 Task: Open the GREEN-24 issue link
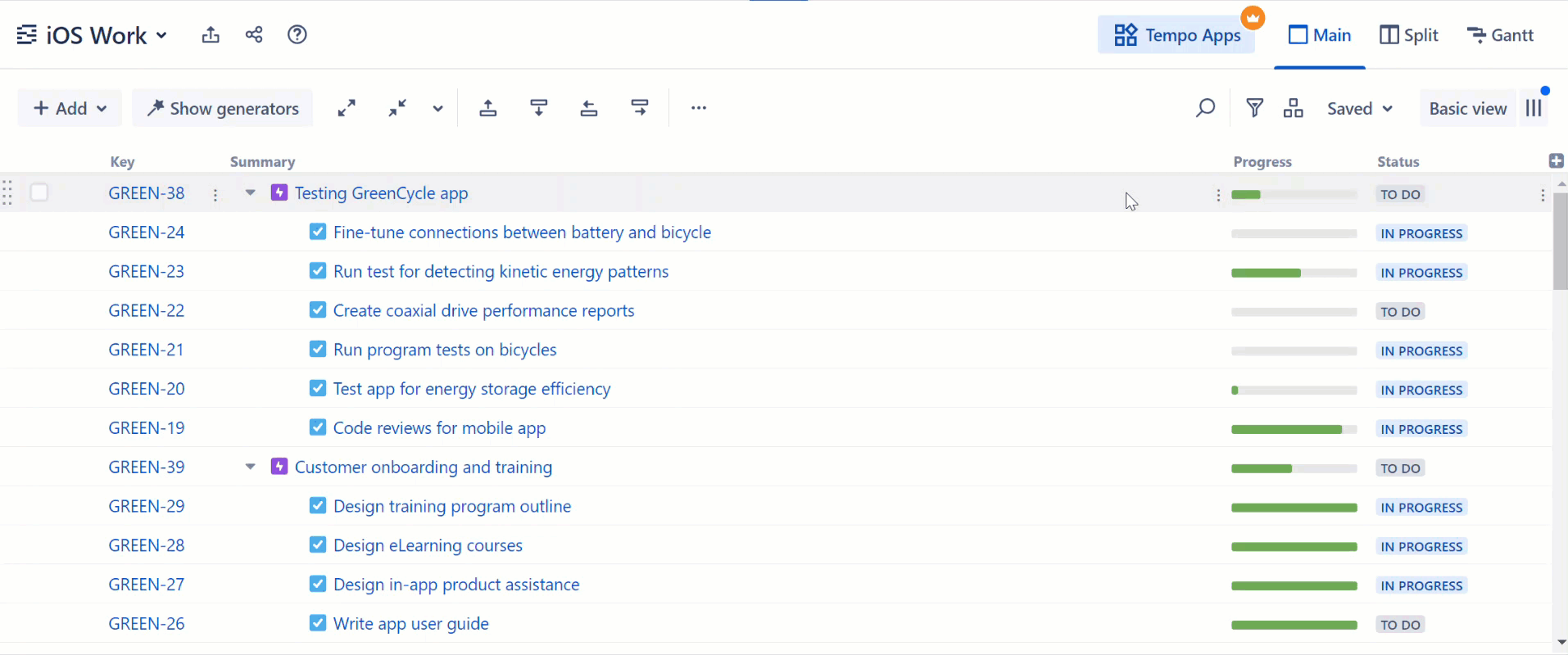(x=147, y=233)
